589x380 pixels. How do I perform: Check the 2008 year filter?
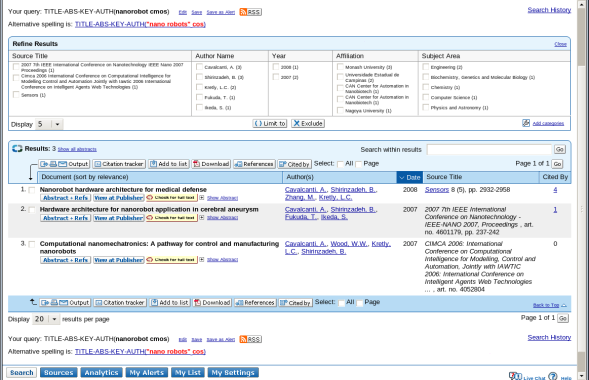point(276,67)
